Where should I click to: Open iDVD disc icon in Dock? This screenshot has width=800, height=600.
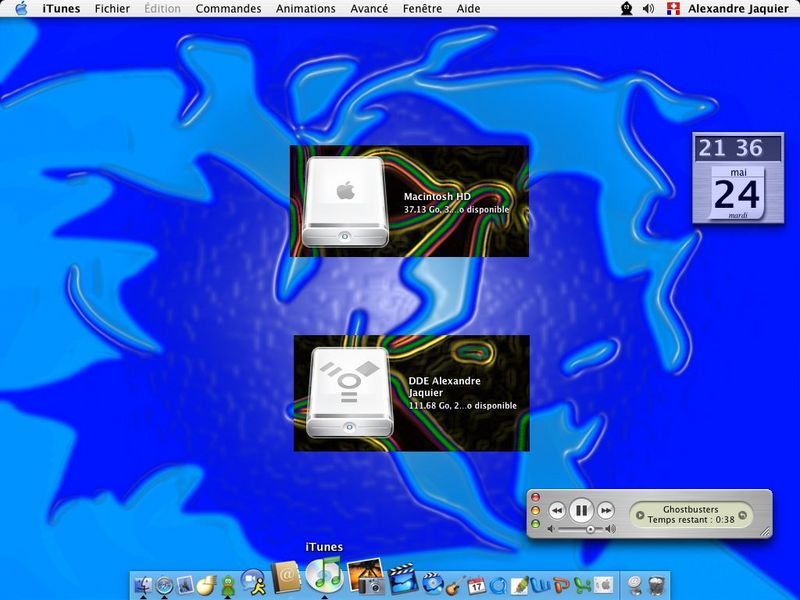433,583
